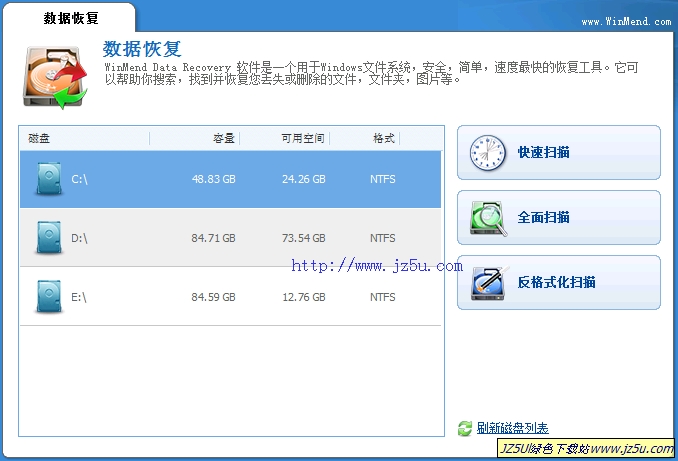Image resolution: width=678 pixels, height=461 pixels.
Task: Select the E:\ label text
Action: (x=79, y=297)
